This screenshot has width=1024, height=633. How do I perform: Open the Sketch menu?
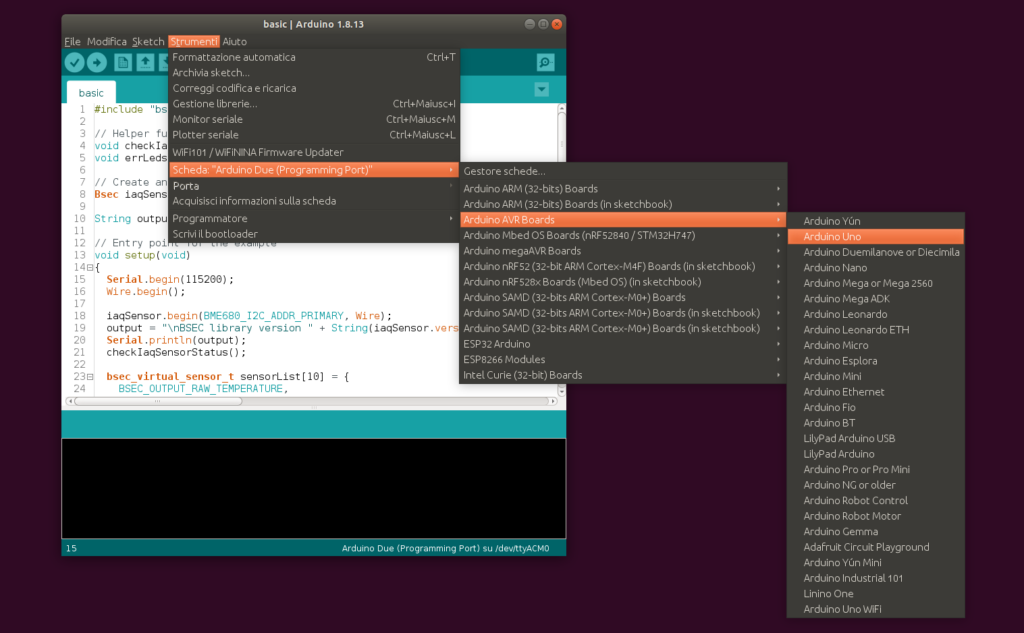pyautogui.click(x=148, y=41)
